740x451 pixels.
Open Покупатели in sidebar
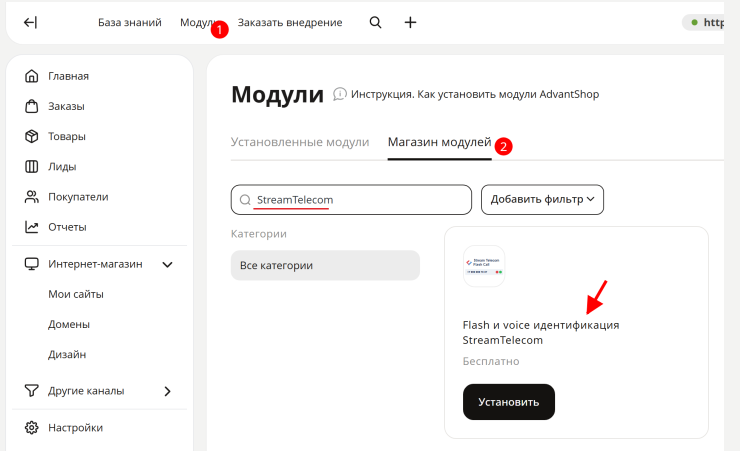click(x=78, y=197)
